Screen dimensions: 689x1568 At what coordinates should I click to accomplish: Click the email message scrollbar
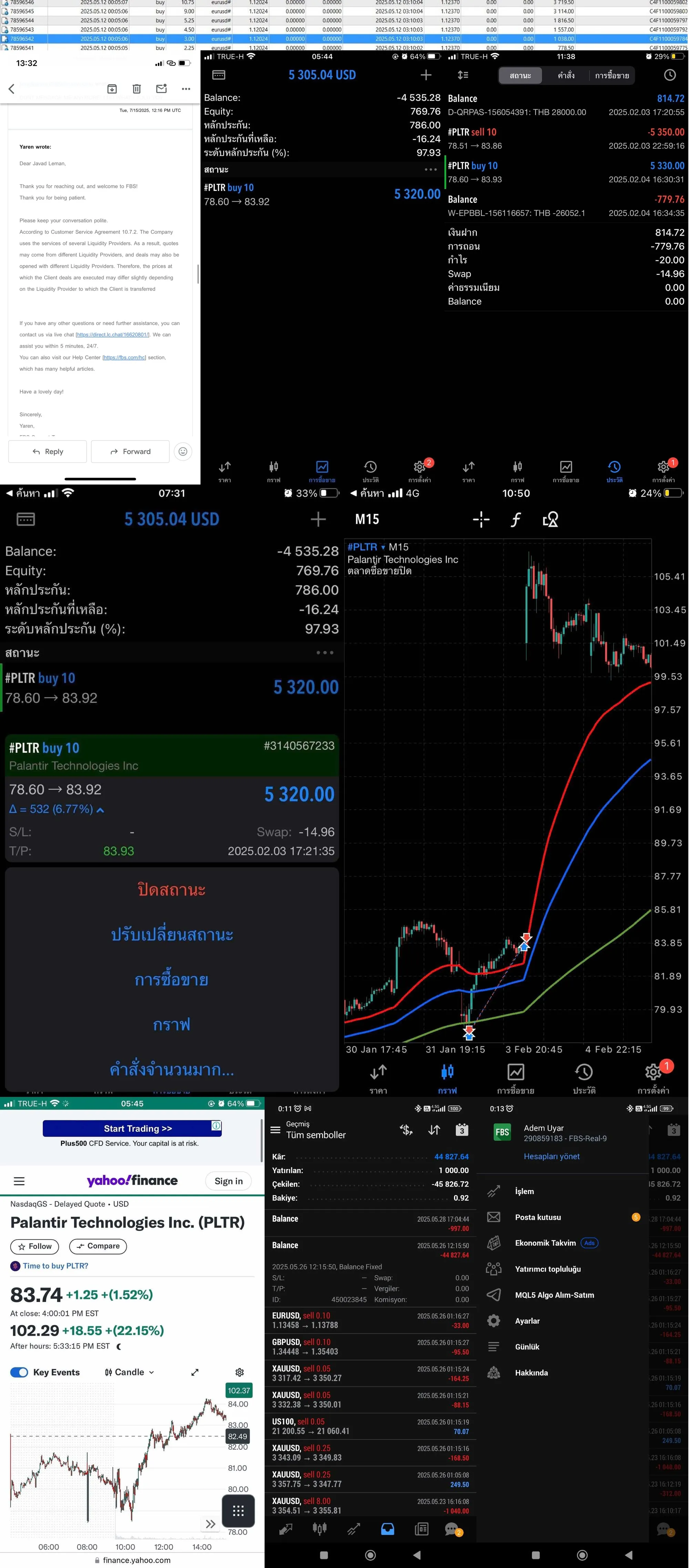click(x=198, y=274)
